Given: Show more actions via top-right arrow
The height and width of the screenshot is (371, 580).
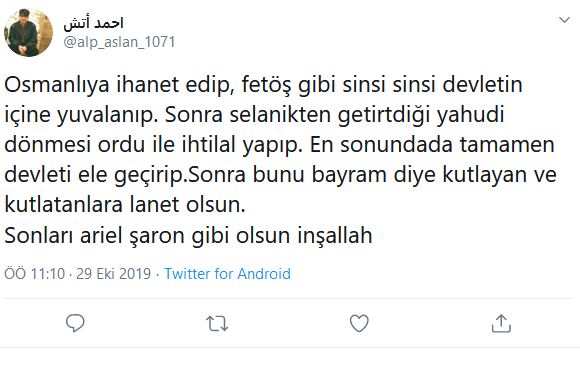Looking at the screenshot, I should click(x=564, y=20).
